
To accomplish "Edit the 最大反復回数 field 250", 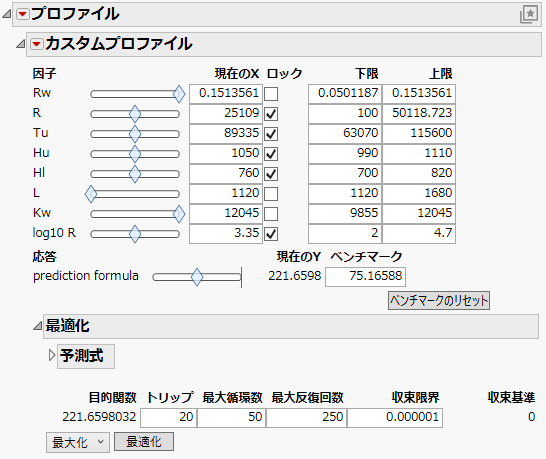I will [x=306, y=418].
